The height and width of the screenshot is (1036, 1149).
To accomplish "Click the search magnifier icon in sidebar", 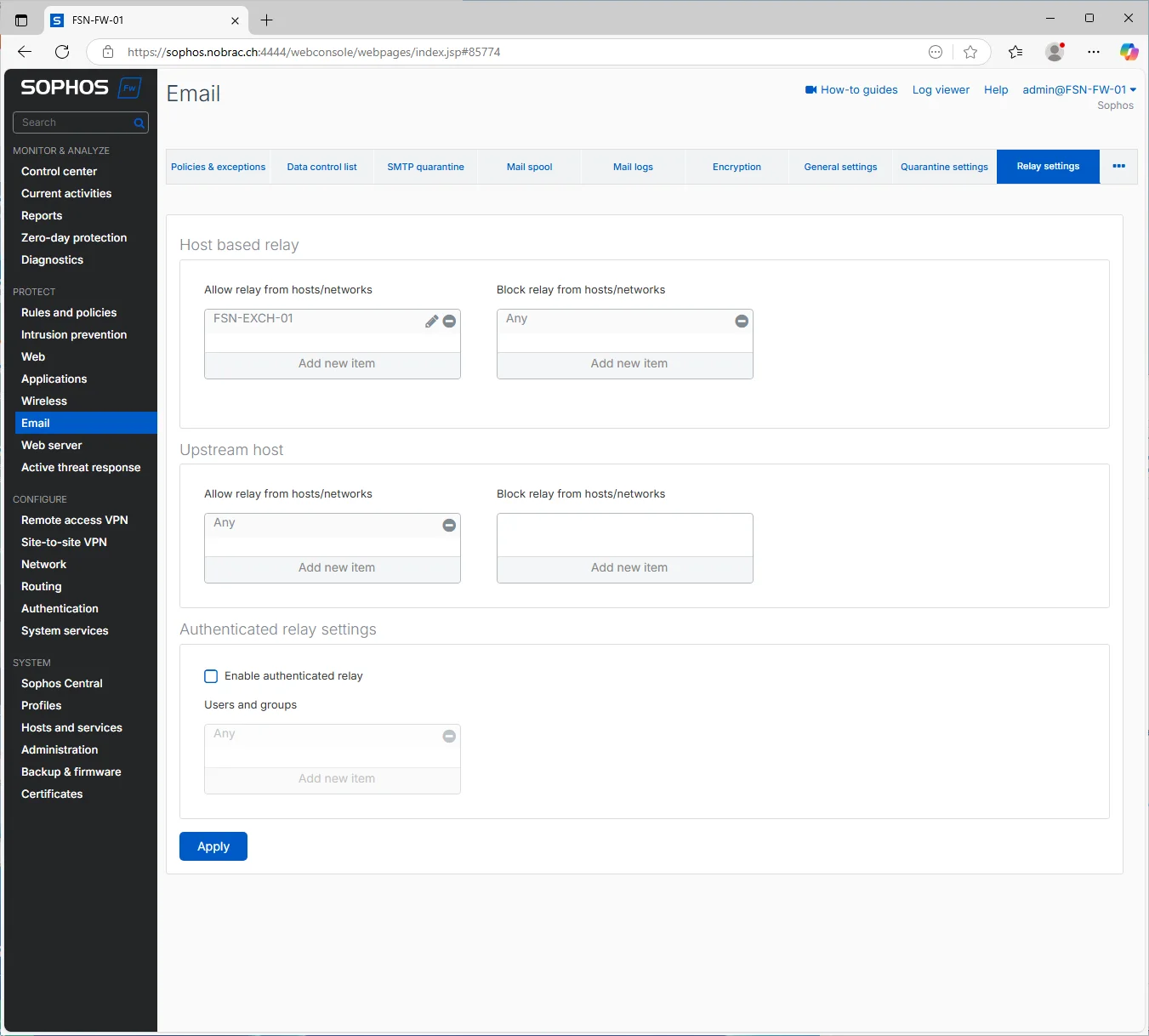I will pyautogui.click(x=139, y=123).
